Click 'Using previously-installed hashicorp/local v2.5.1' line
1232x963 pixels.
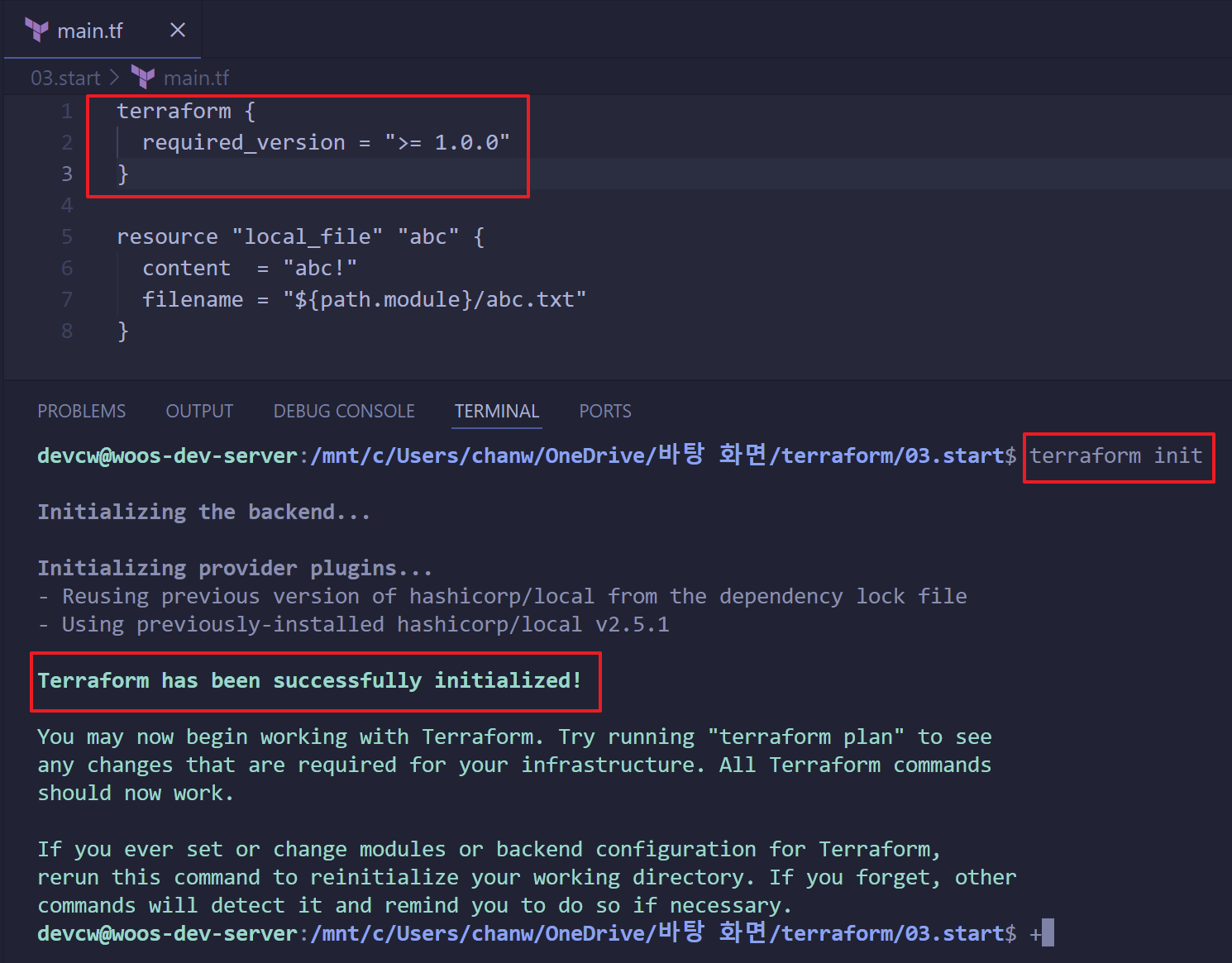tap(354, 624)
